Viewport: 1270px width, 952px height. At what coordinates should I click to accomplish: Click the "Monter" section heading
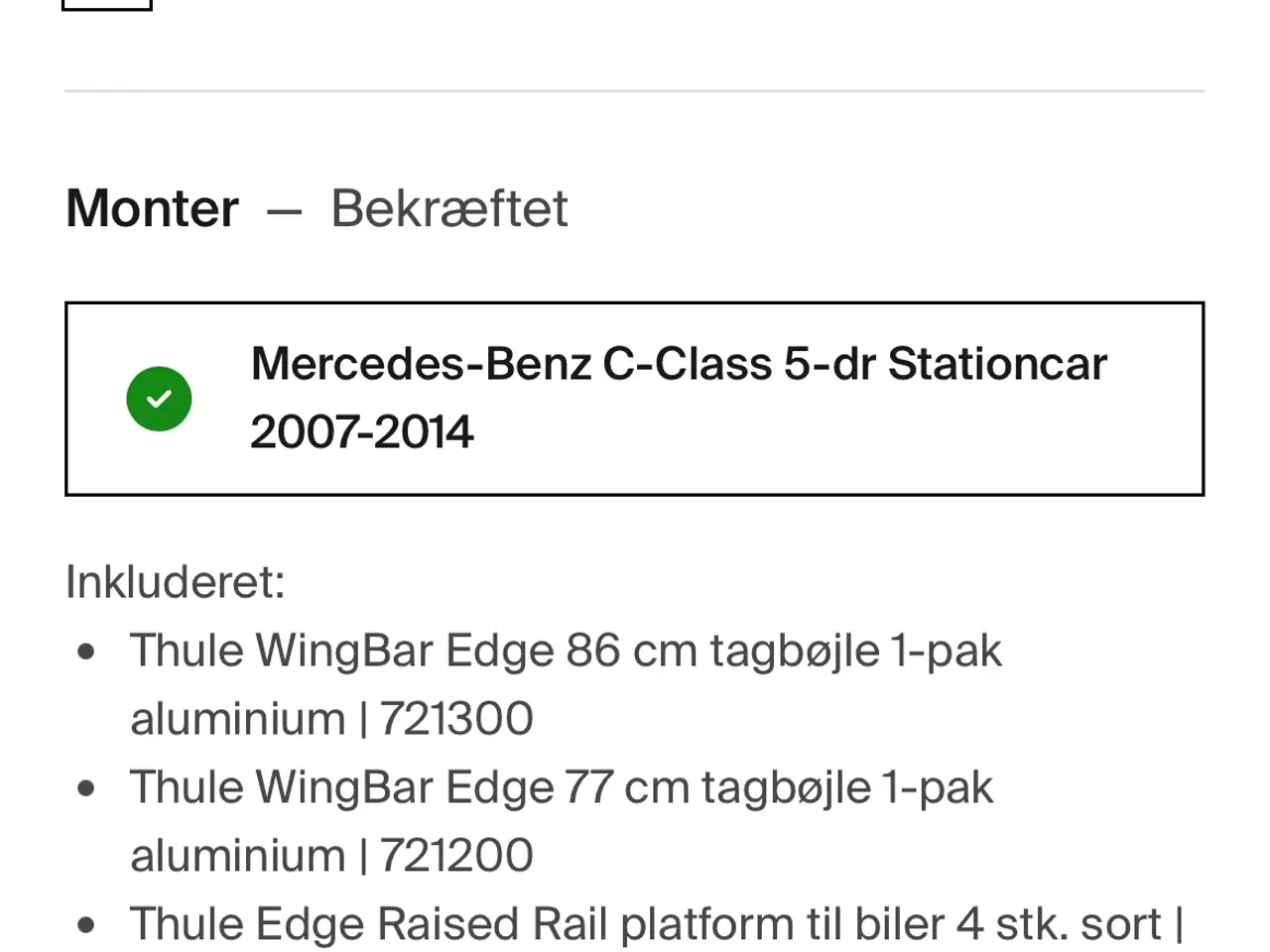coord(152,208)
